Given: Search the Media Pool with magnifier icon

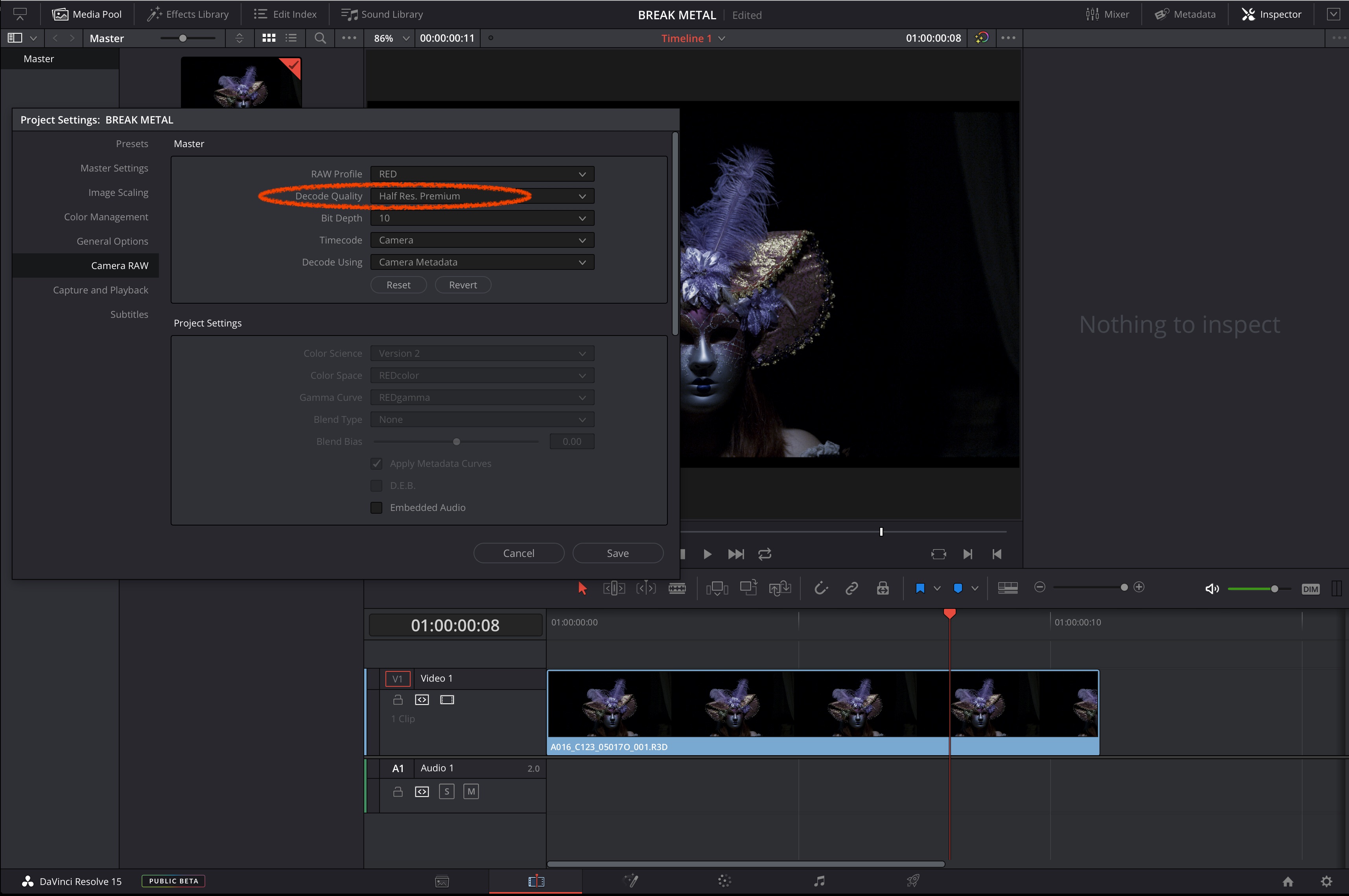Looking at the screenshot, I should (x=320, y=38).
